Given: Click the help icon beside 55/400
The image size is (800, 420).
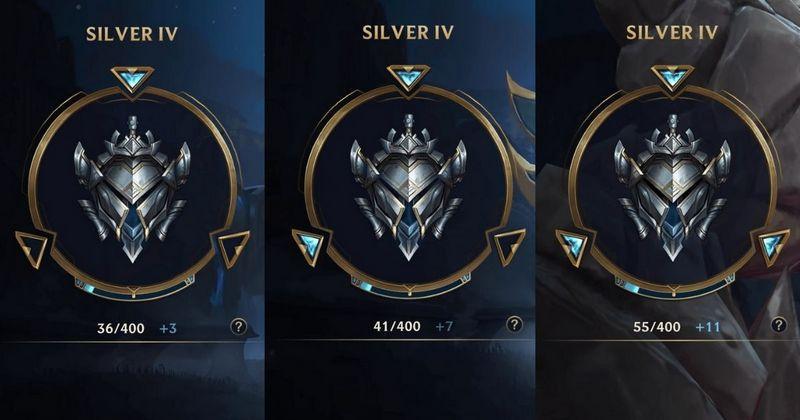Looking at the screenshot, I should pos(779,325).
